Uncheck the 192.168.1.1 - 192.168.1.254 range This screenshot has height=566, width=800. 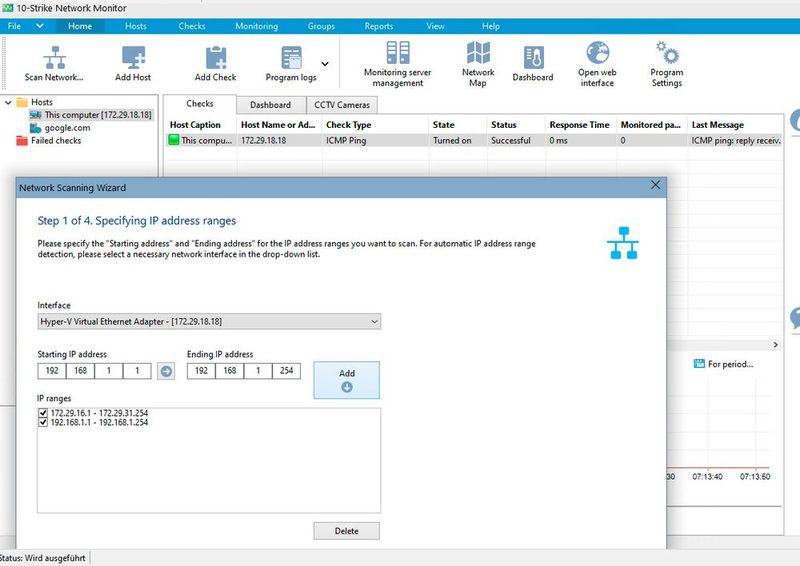(x=43, y=422)
